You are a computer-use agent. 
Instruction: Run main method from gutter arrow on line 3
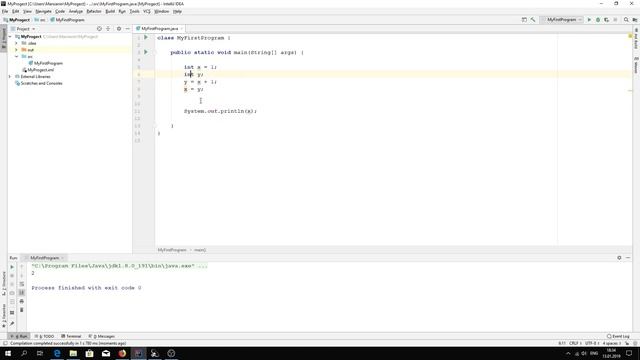146,52
